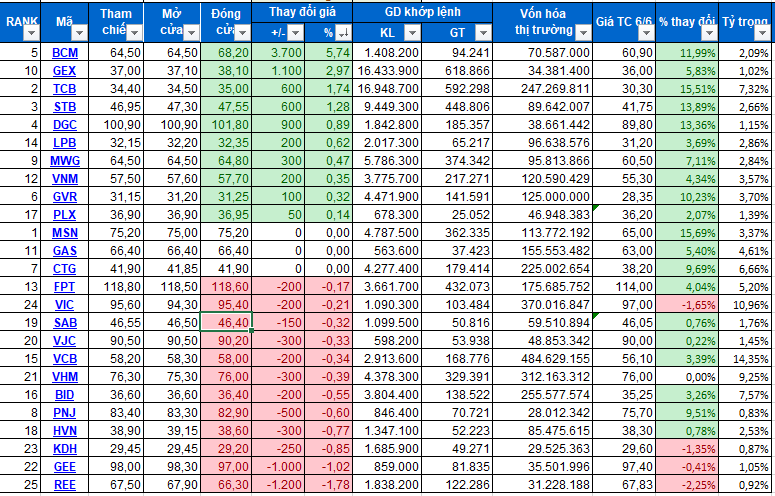Follow the GAS ticker link
Image resolution: width=775 pixels, height=496 pixels.
pos(65,251)
